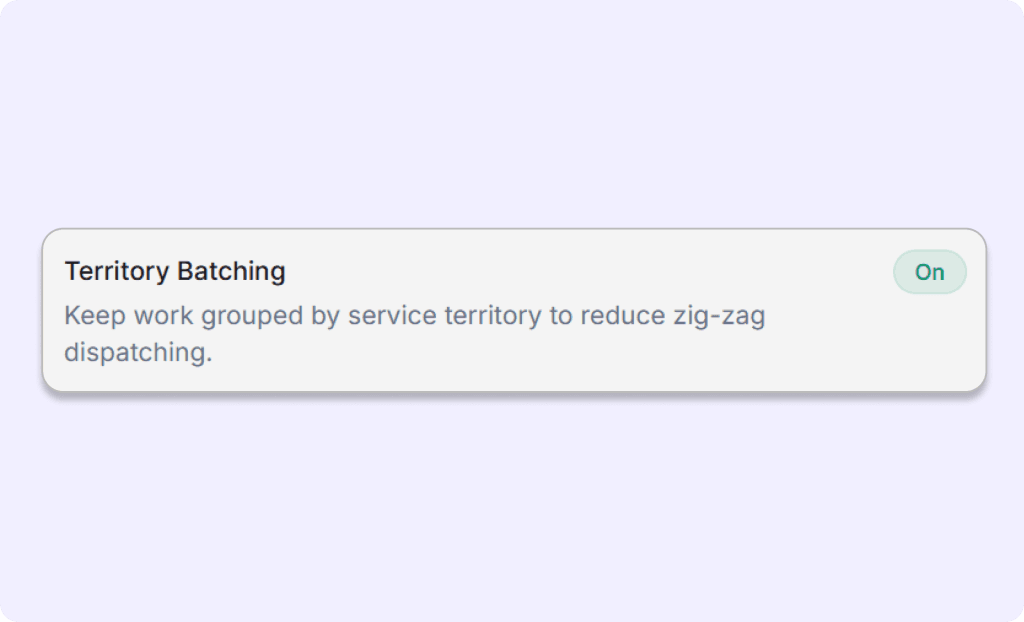Image resolution: width=1024 pixels, height=622 pixels.
Task: Disable the Territory Batching setting
Action: tap(929, 271)
